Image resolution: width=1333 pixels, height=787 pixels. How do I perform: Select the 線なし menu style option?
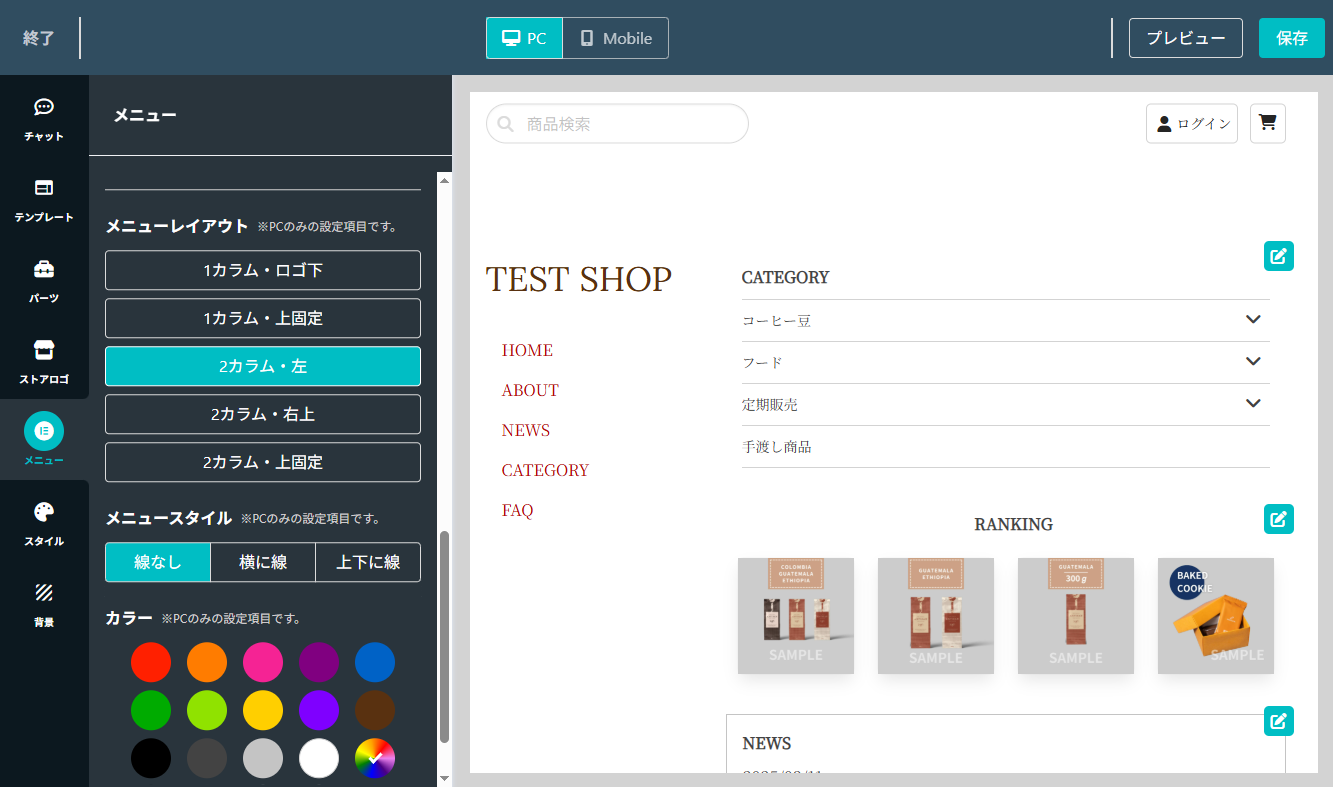point(158,562)
